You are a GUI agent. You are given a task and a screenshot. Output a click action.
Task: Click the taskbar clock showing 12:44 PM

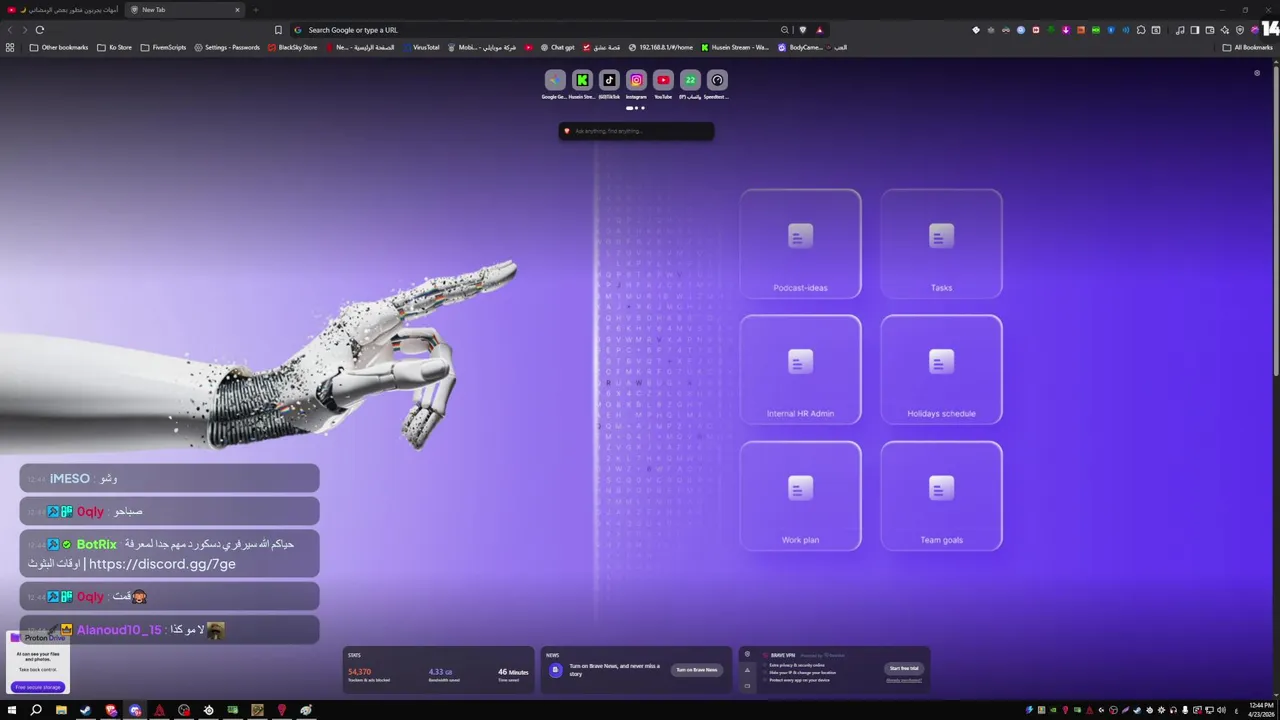coord(1262,711)
